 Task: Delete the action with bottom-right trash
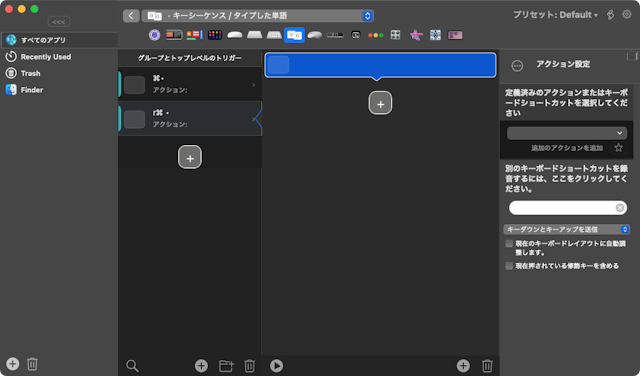[487, 366]
